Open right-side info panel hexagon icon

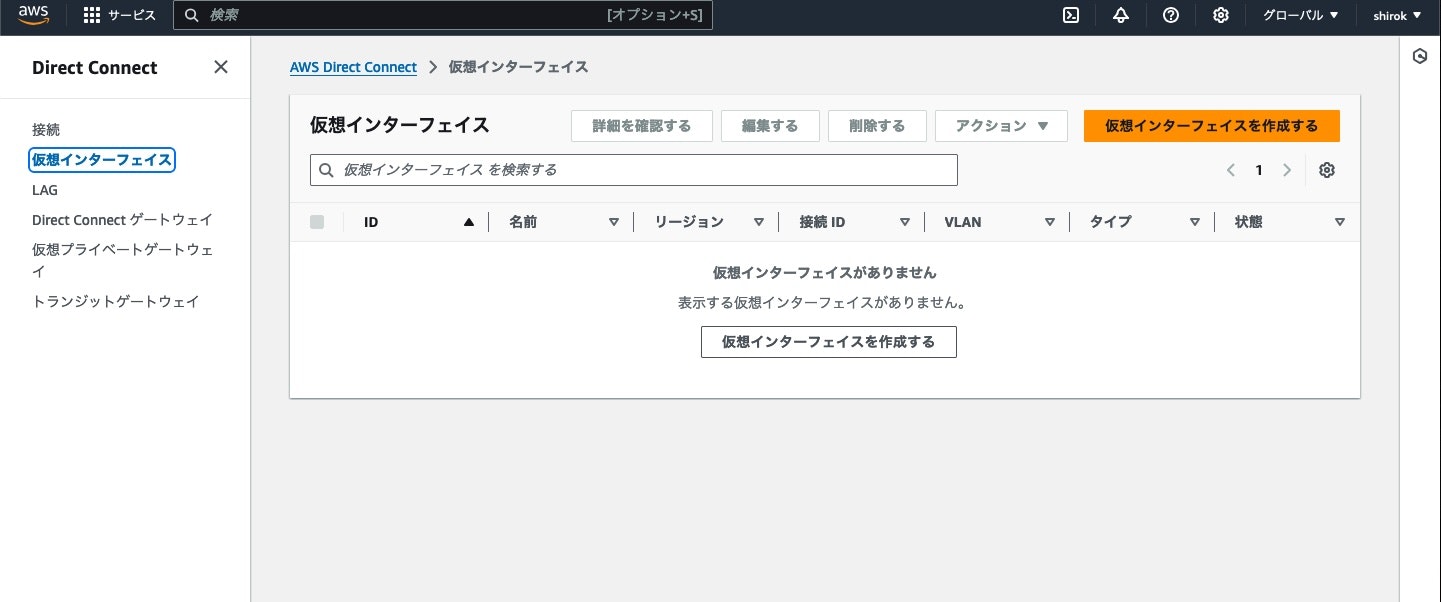point(1420,56)
